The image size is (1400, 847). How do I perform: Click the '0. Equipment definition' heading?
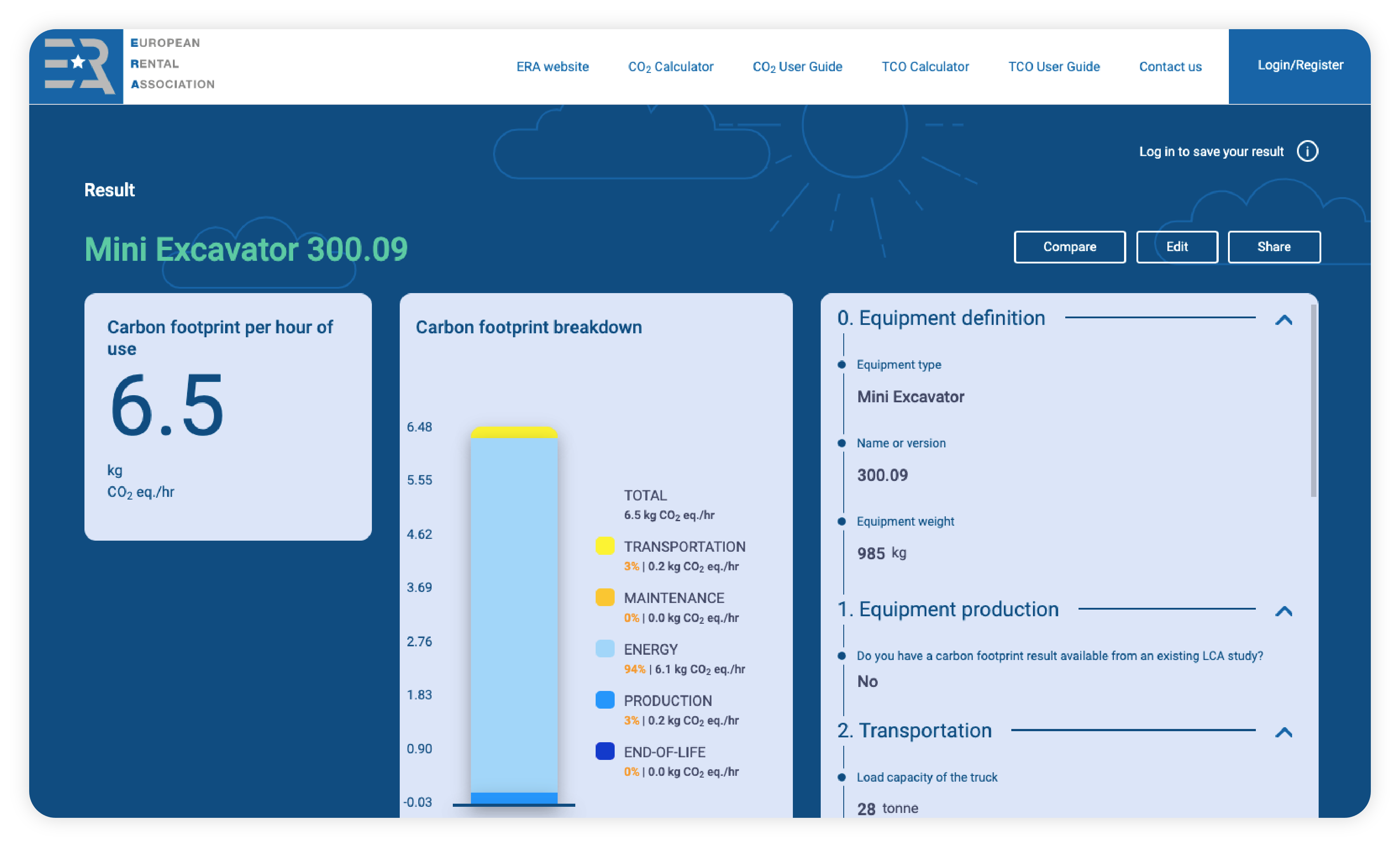click(x=941, y=318)
